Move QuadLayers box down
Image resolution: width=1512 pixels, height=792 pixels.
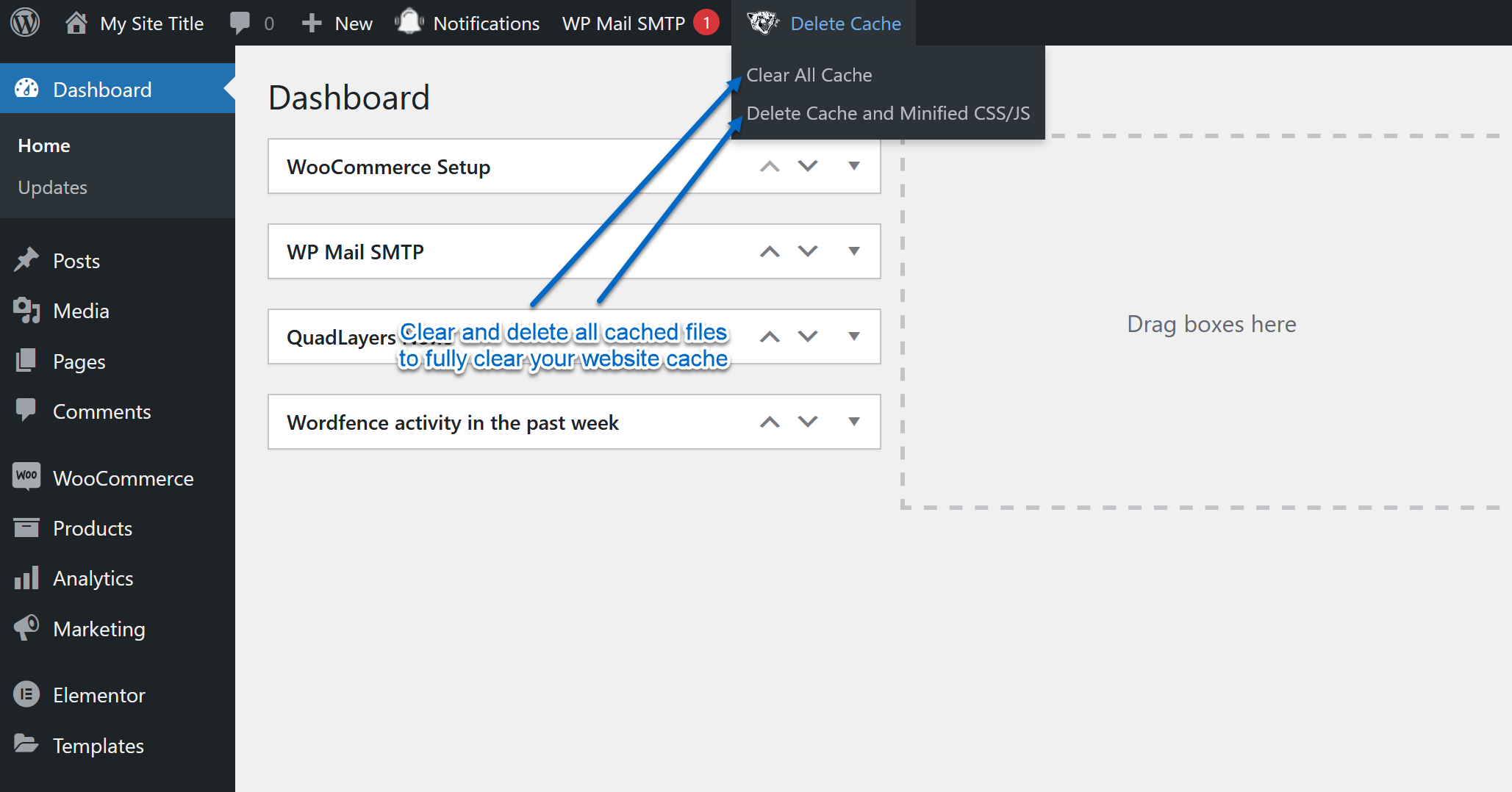pos(808,336)
